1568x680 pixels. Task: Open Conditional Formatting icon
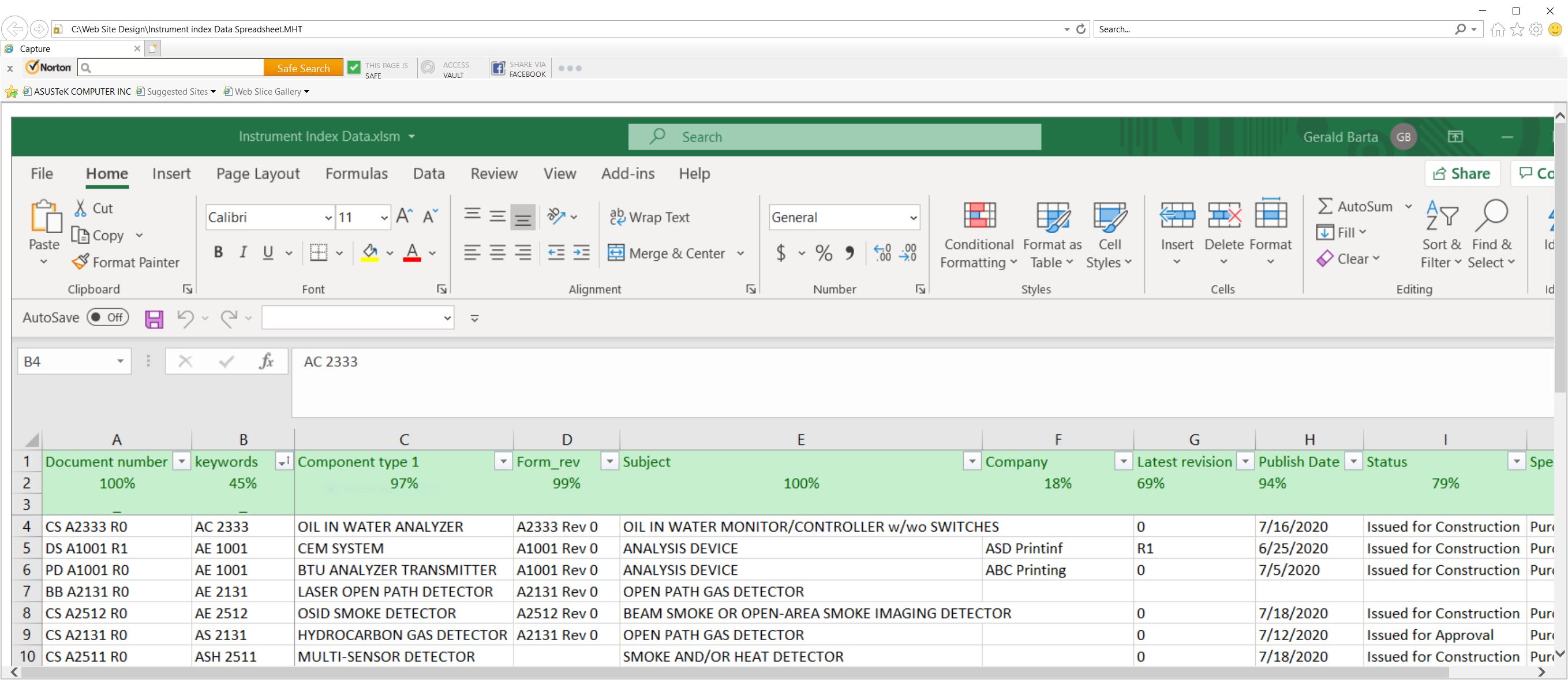[x=979, y=216]
